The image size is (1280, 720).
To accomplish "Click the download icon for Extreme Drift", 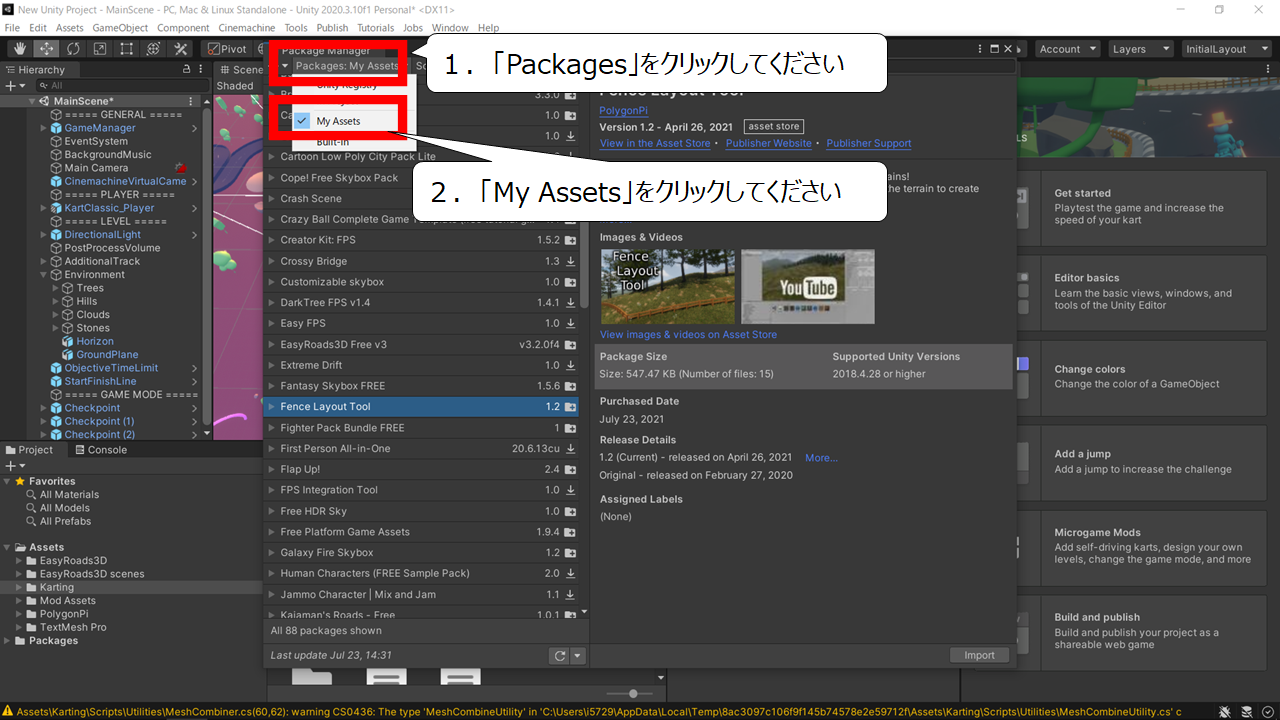I will (x=570, y=365).
